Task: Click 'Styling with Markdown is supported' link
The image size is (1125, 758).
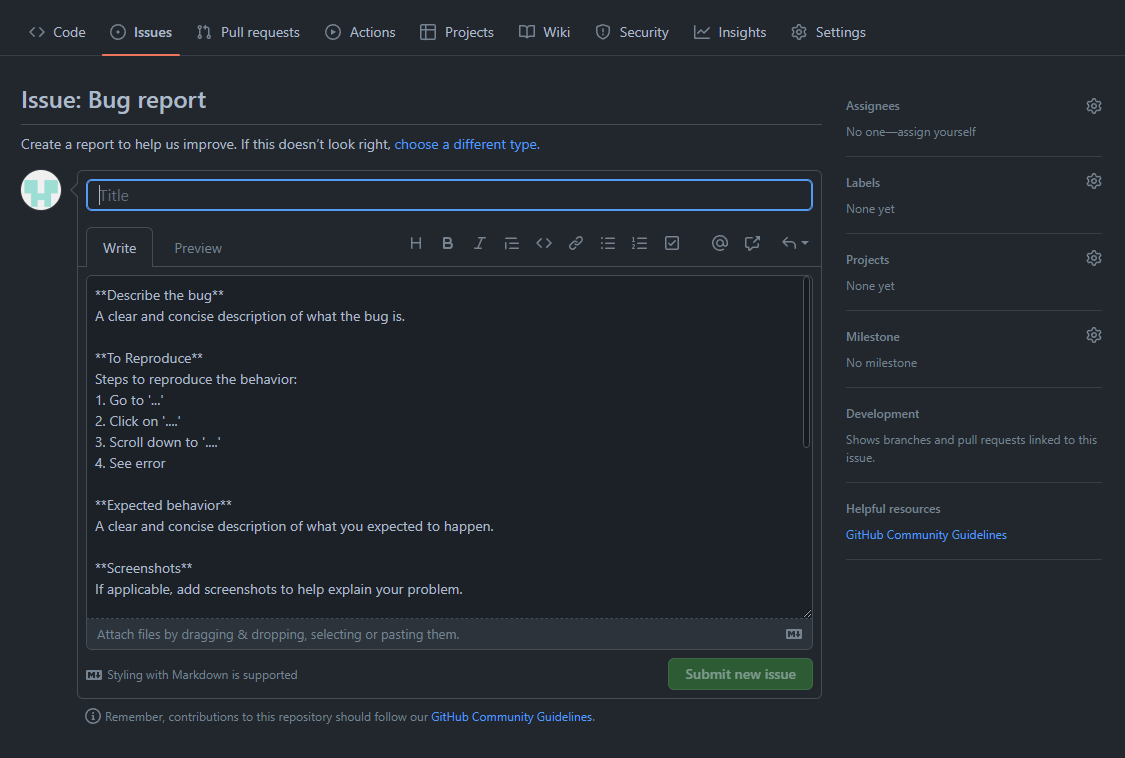Action: point(192,675)
